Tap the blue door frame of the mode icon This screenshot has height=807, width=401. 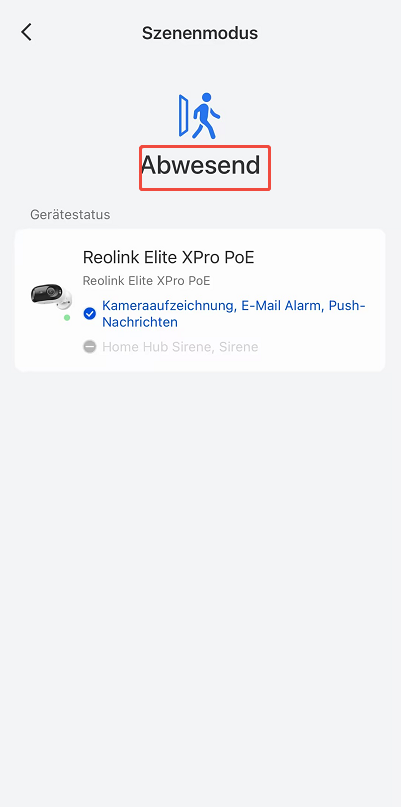tap(184, 116)
